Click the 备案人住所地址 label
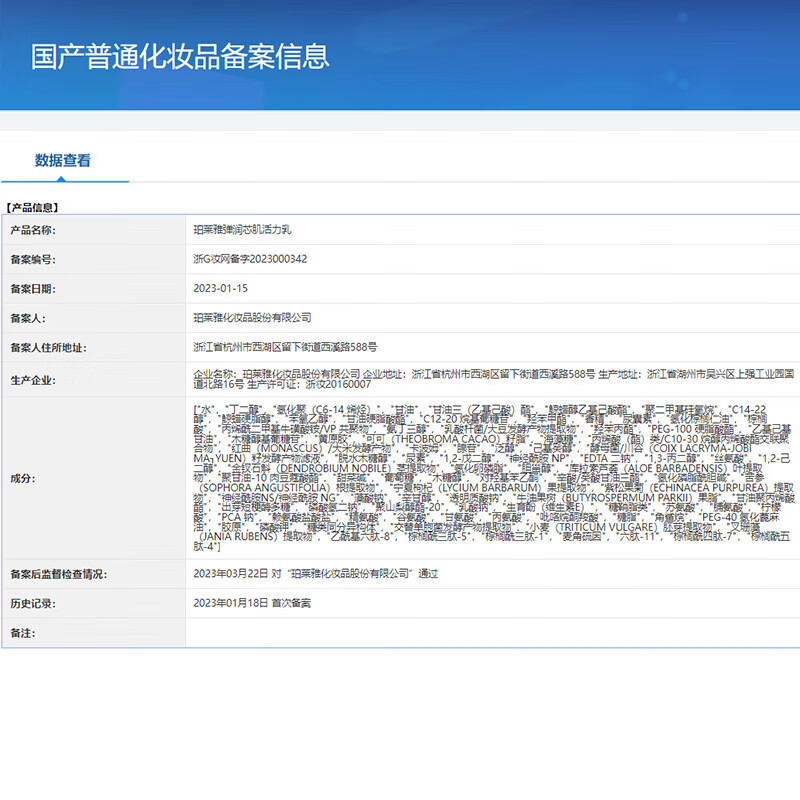 tap(48, 347)
